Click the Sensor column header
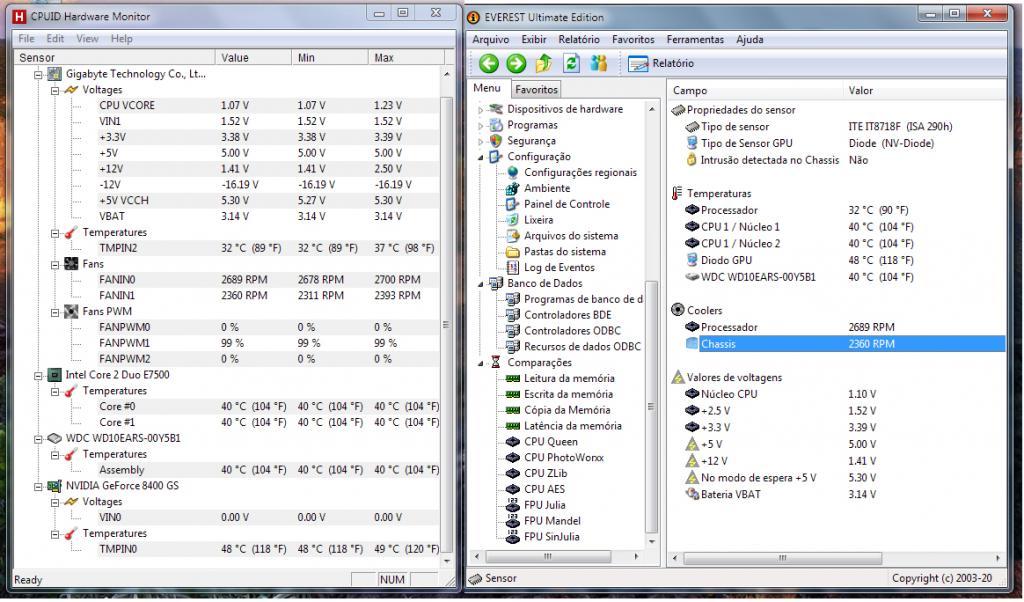 (114, 57)
